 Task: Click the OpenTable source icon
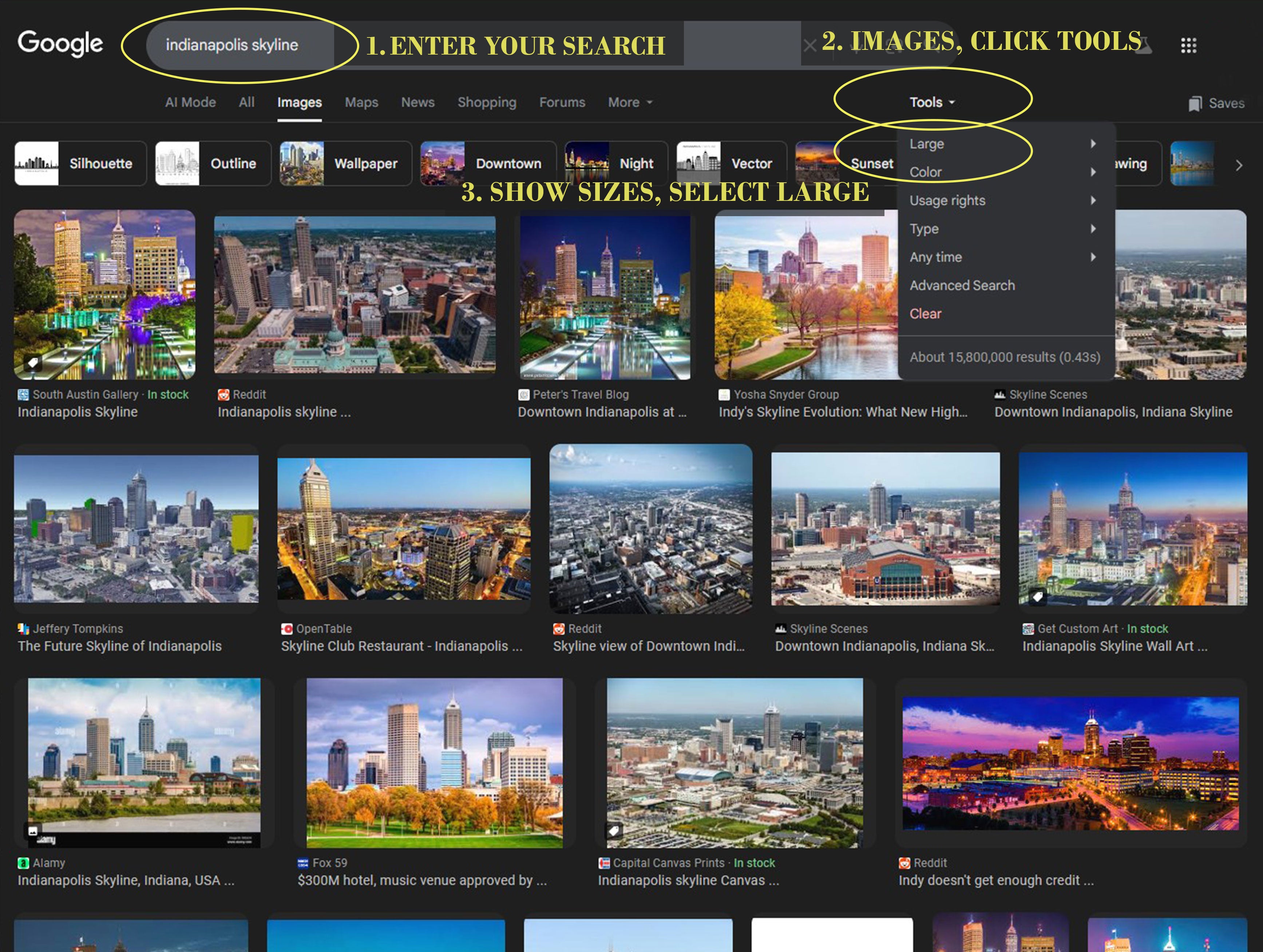(x=286, y=629)
